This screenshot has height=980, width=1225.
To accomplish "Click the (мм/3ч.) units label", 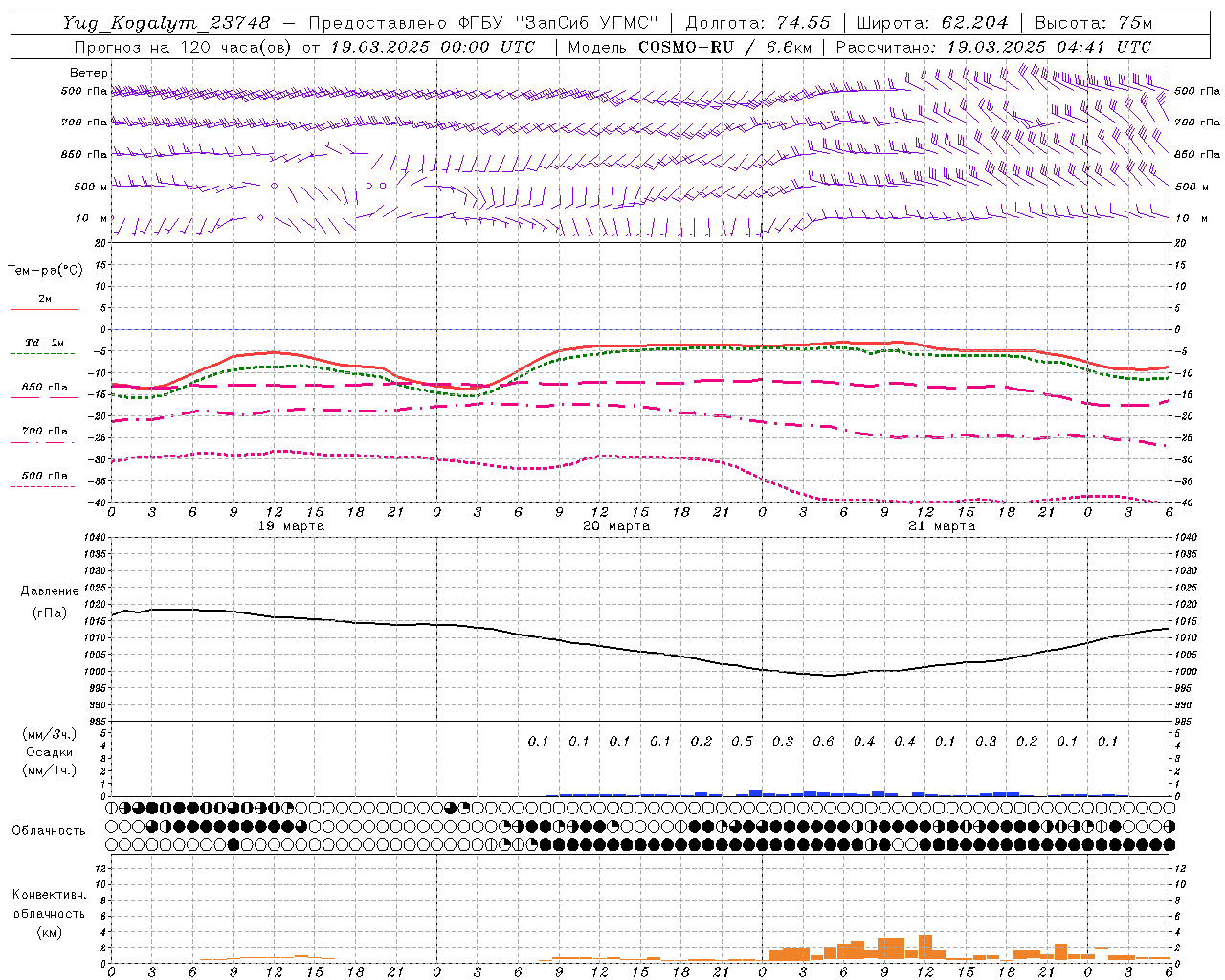I will click(50, 734).
